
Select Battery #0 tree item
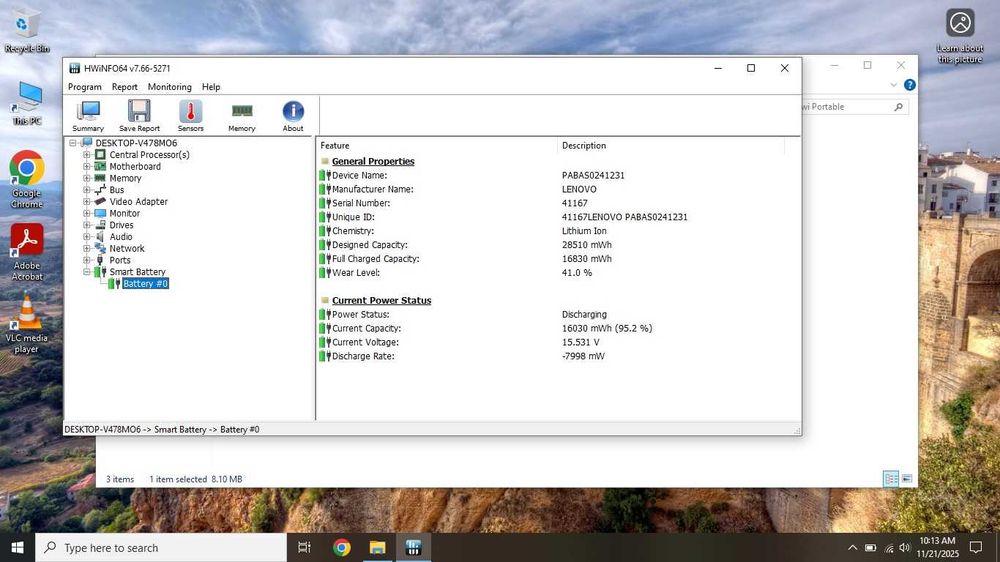[x=145, y=284]
